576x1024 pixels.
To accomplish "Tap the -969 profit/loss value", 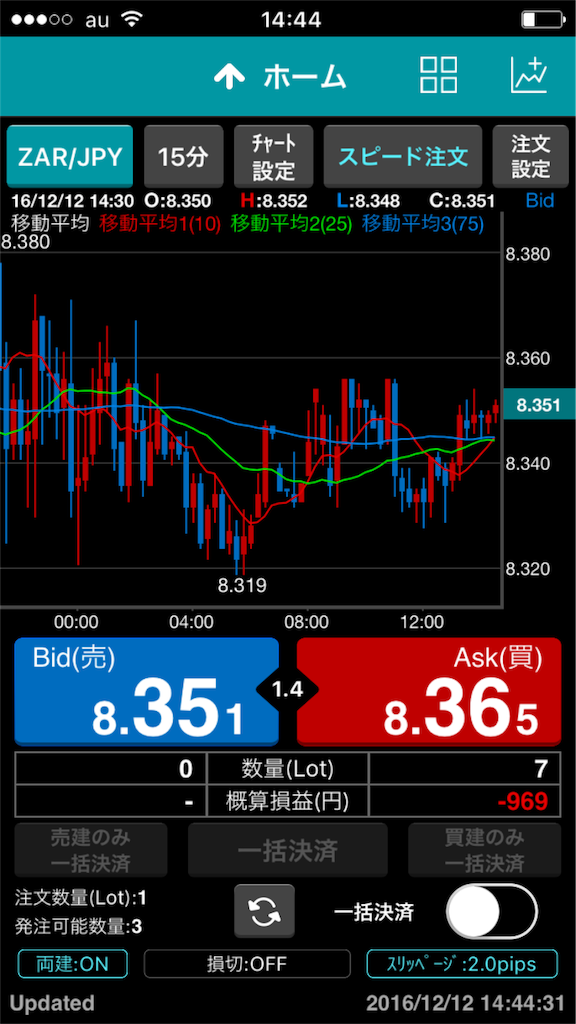I will coord(522,801).
